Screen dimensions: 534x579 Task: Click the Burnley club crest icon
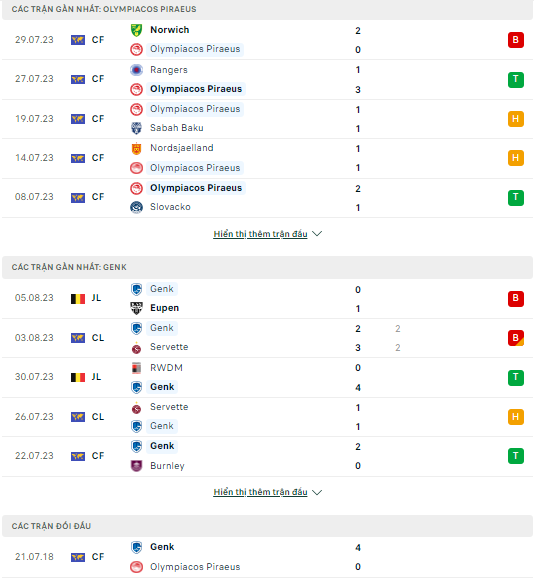pyautogui.click(x=136, y=466)
